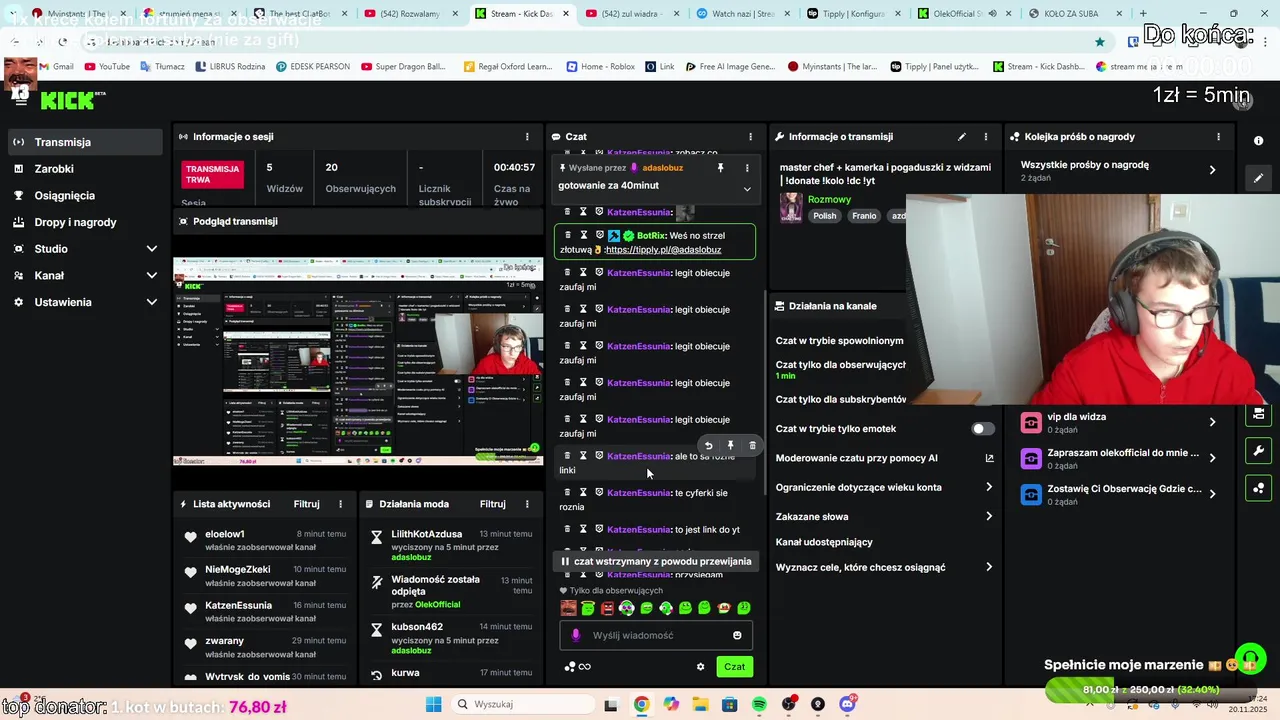Expand the Ustawienia sidebar section

[83, 302]
